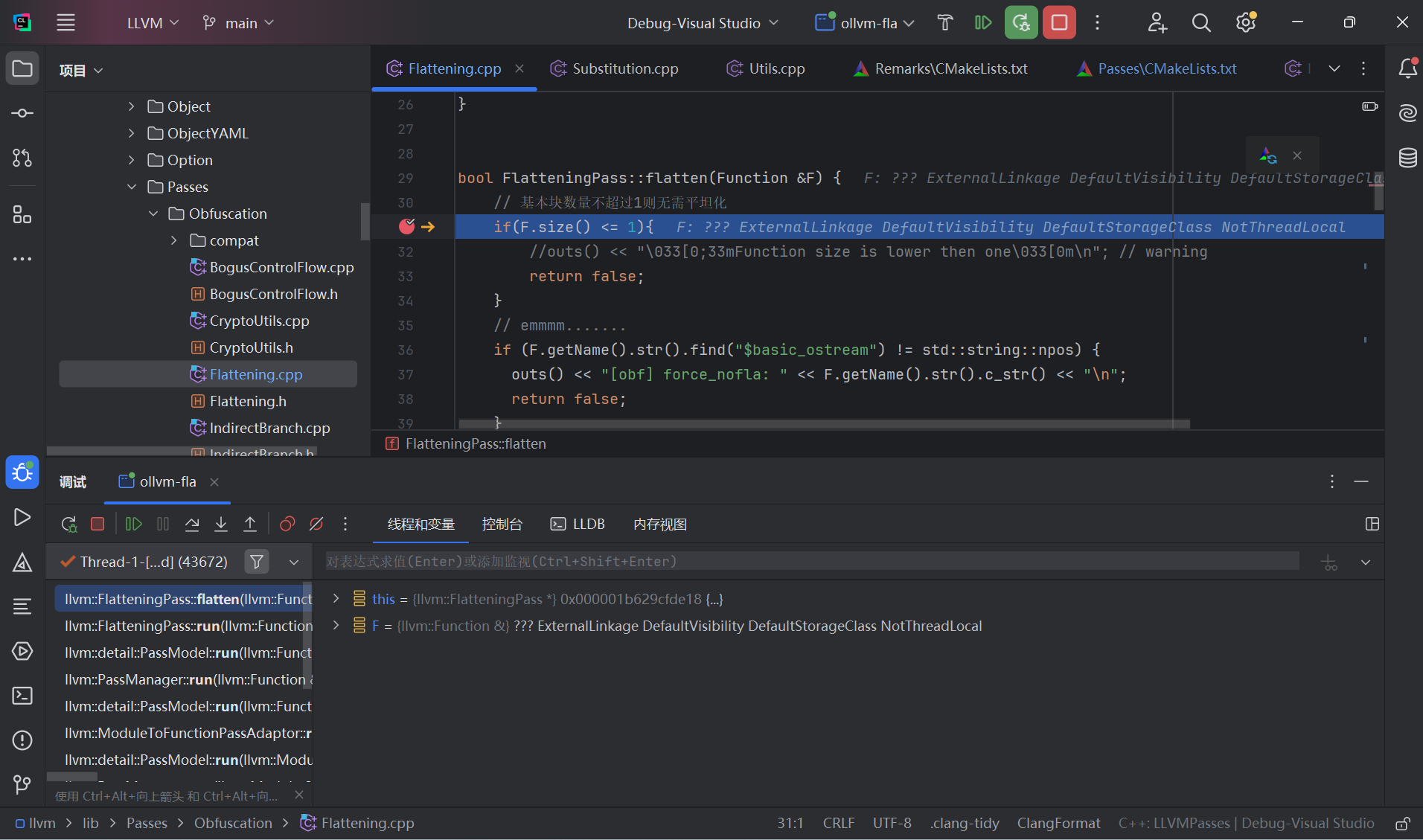Click .clang-tidy in status bar
1423x840 pixels.
965,823
